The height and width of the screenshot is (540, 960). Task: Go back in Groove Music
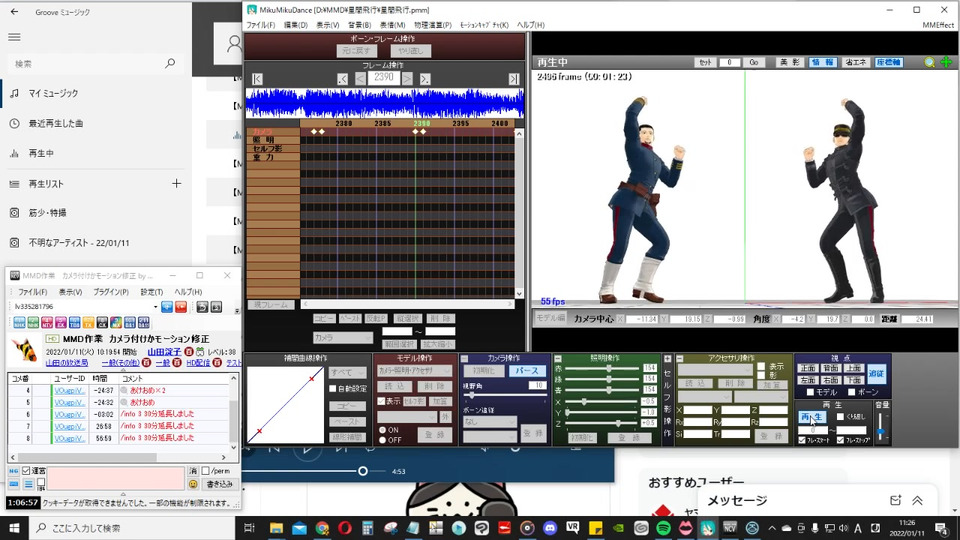point(14,12)
